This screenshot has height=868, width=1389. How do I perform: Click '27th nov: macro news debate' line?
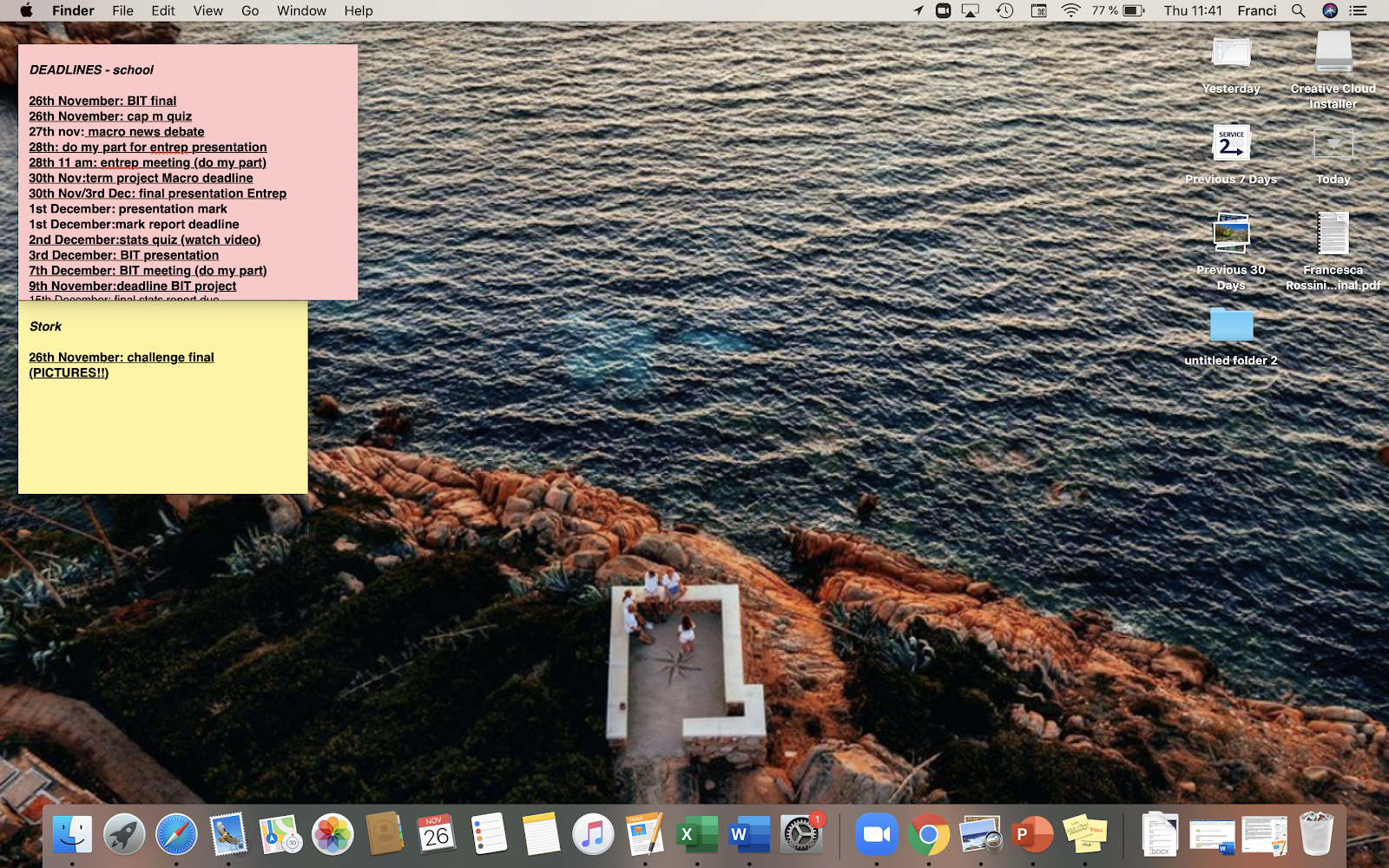click(x=116, y=132)
